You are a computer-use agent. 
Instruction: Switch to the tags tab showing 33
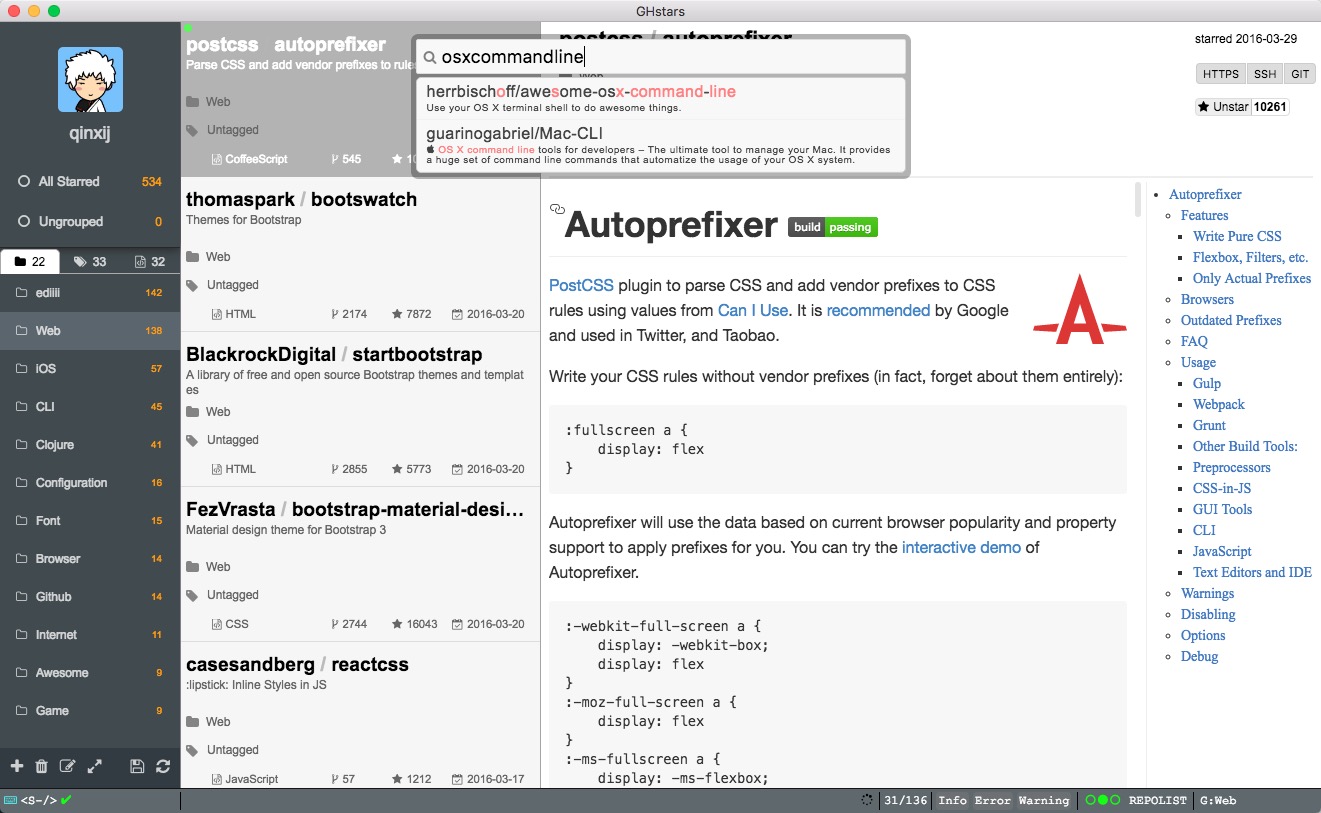(x=90, y=262)
